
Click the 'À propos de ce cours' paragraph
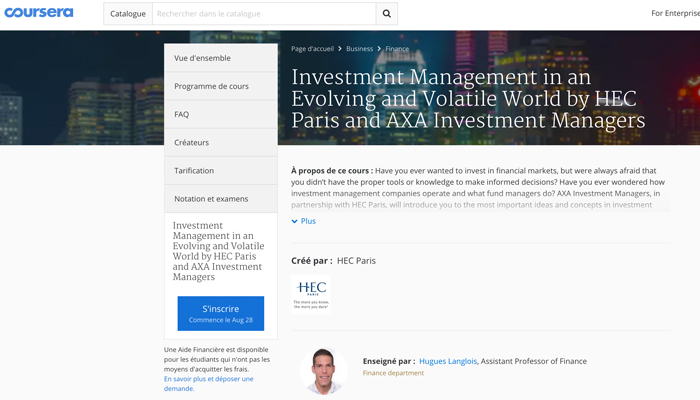[x=478, y=188]
